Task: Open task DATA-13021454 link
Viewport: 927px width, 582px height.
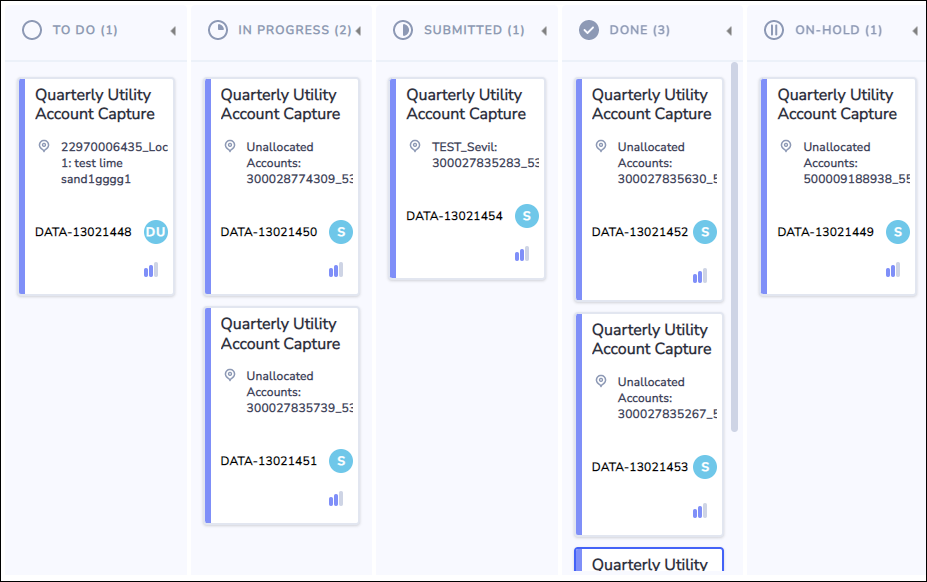Action: (454, 216)
